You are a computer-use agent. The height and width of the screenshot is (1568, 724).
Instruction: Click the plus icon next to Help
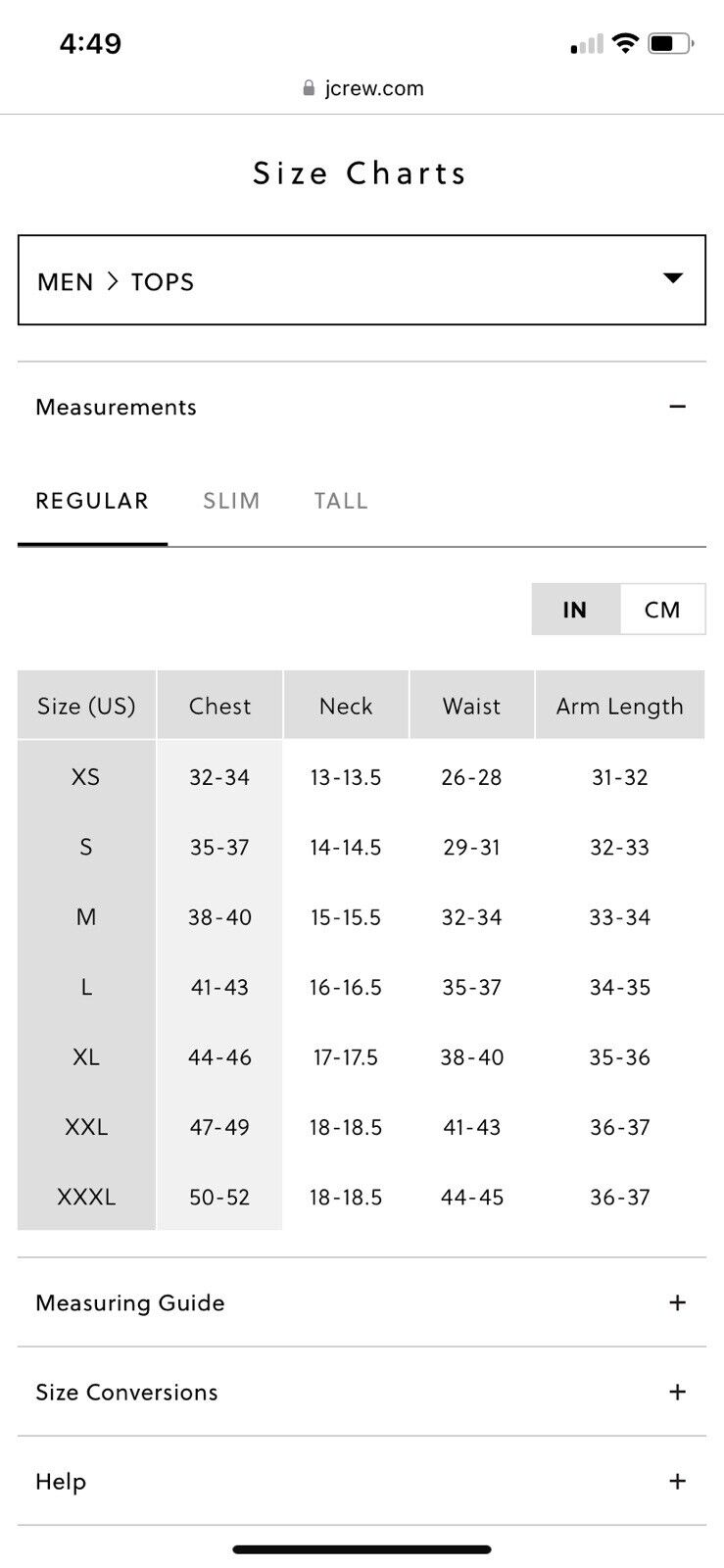tap(677, 1481)
